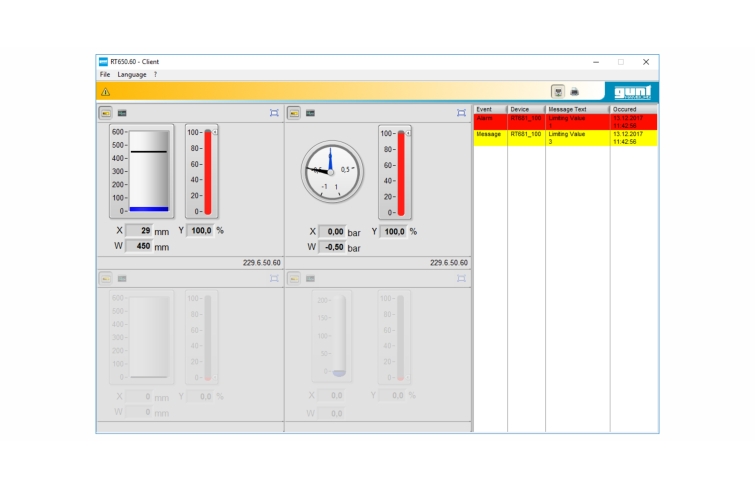755x488 pixels.
Task: Click RT681_100 in the Alarm row
Action: click(x=526, y=119)
